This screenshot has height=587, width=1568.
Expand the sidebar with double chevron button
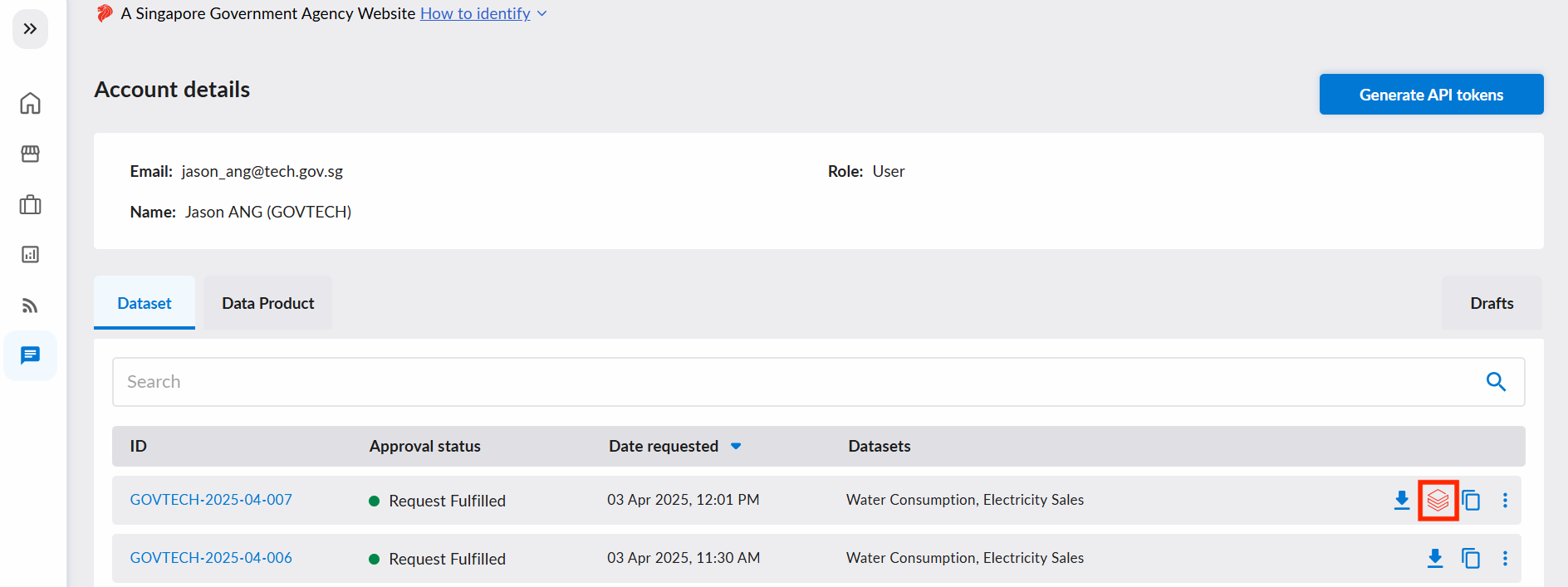30,29
